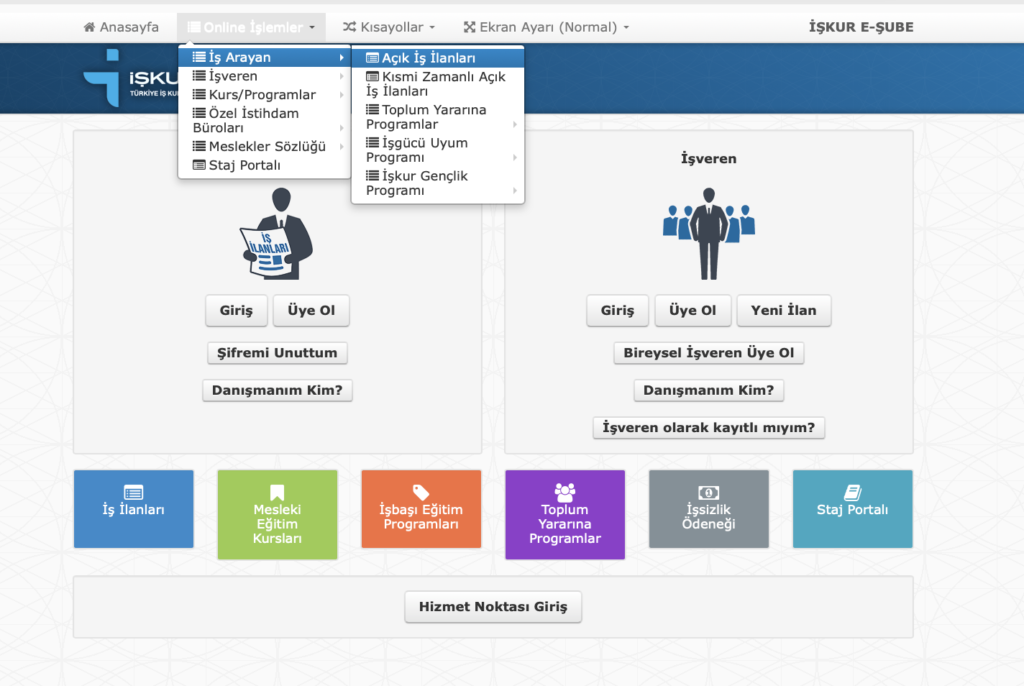1024x686 pixels.
Task: Click the Hizmet Noktası Giriş button
Action: tap(492, 607)
